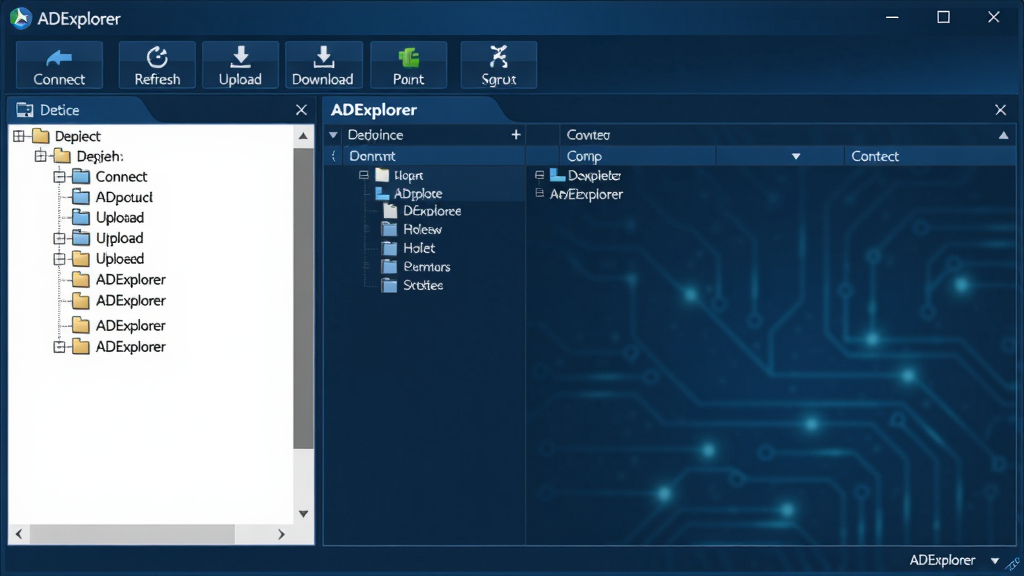Select the Roleaw tree item
The image size is (1024, 576).
[x=423, y=229]
